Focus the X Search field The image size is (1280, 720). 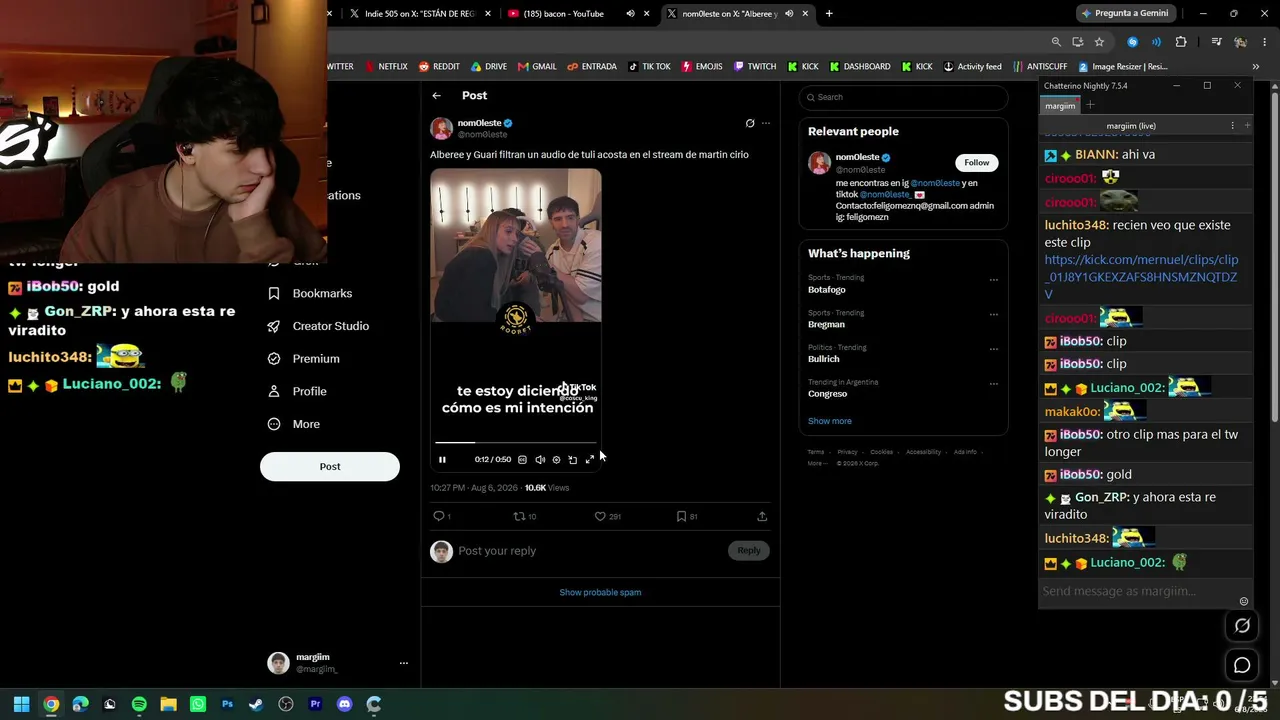[x=903, y=97]
